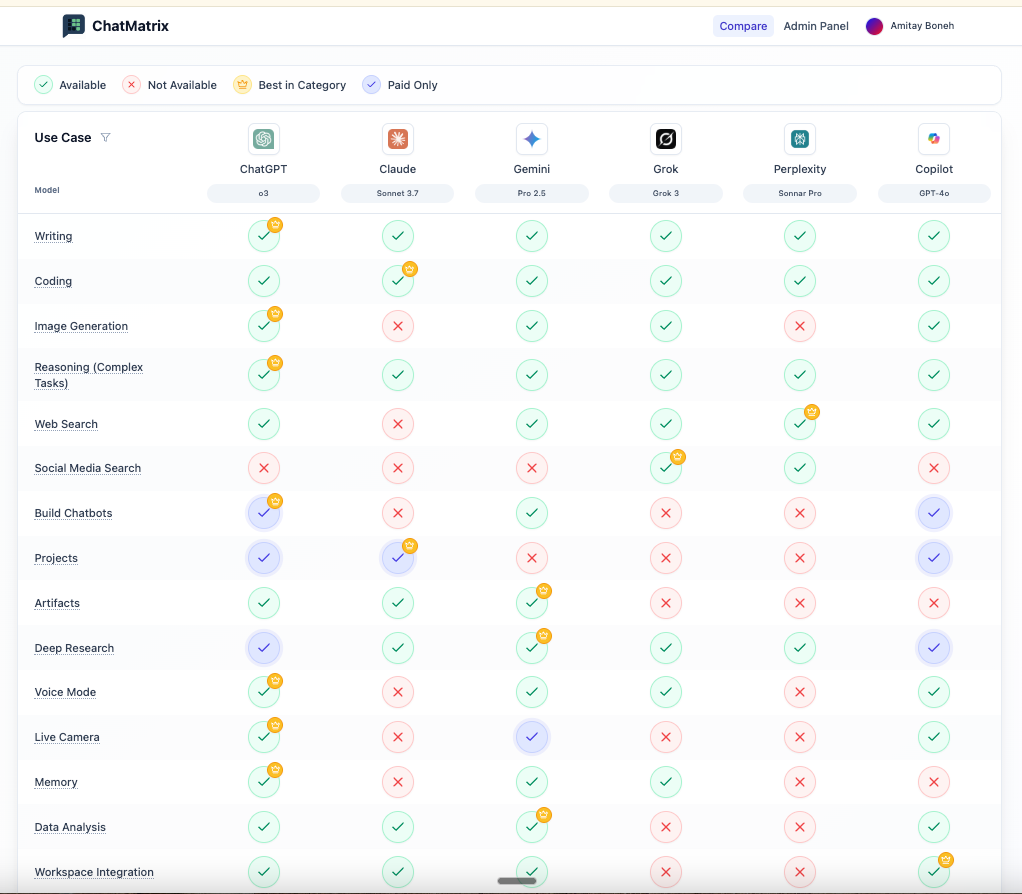Open the Gemini Pro 2.5 model selector
Screen dimensions: 1022x894
point(532,194)
